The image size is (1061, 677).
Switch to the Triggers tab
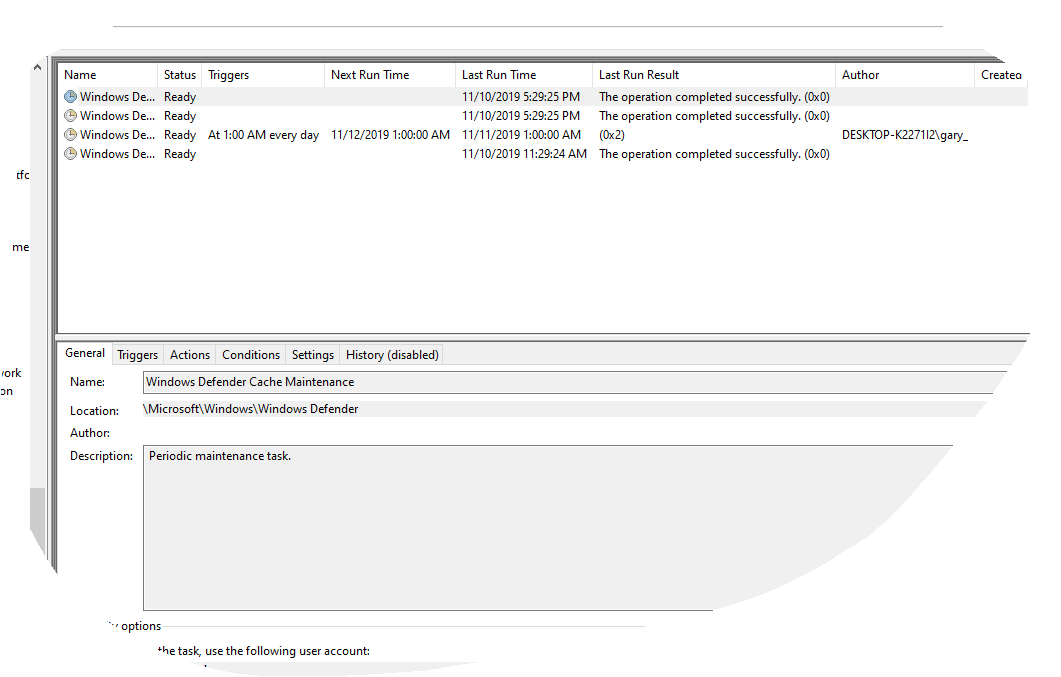(x=137, y=355)
